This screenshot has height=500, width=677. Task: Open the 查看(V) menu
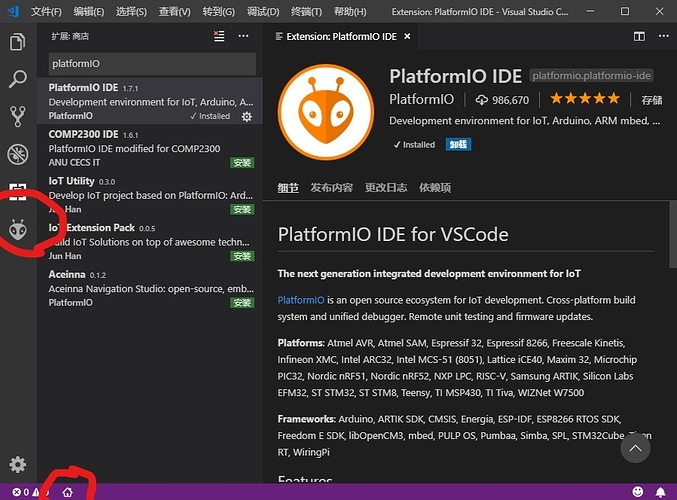(174, 12)
